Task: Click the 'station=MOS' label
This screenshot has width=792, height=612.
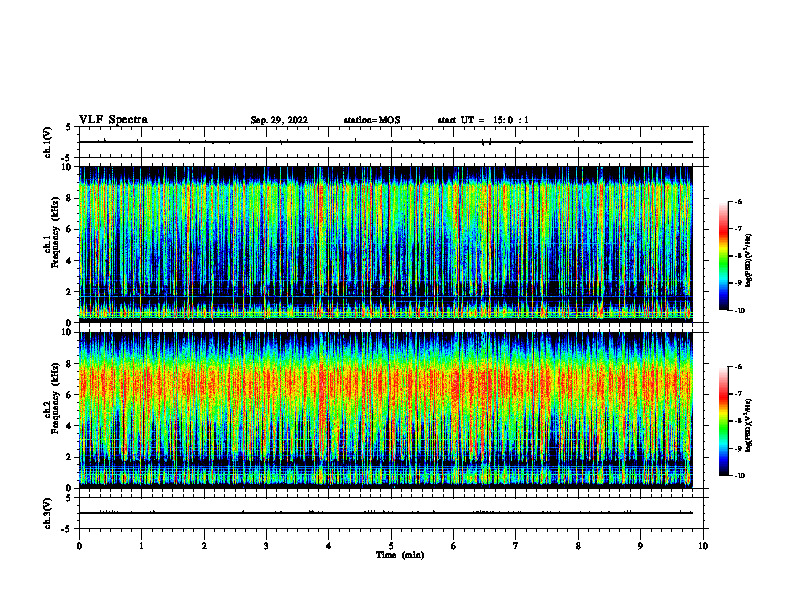Action: pos(372,120)
